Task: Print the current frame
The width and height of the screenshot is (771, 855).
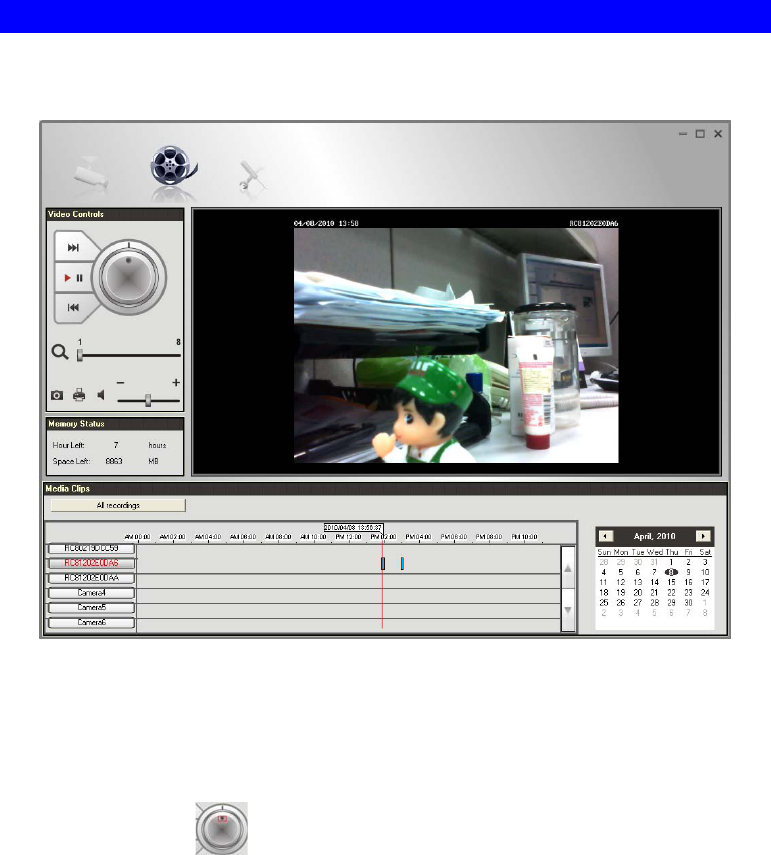Action: (79, 394)
